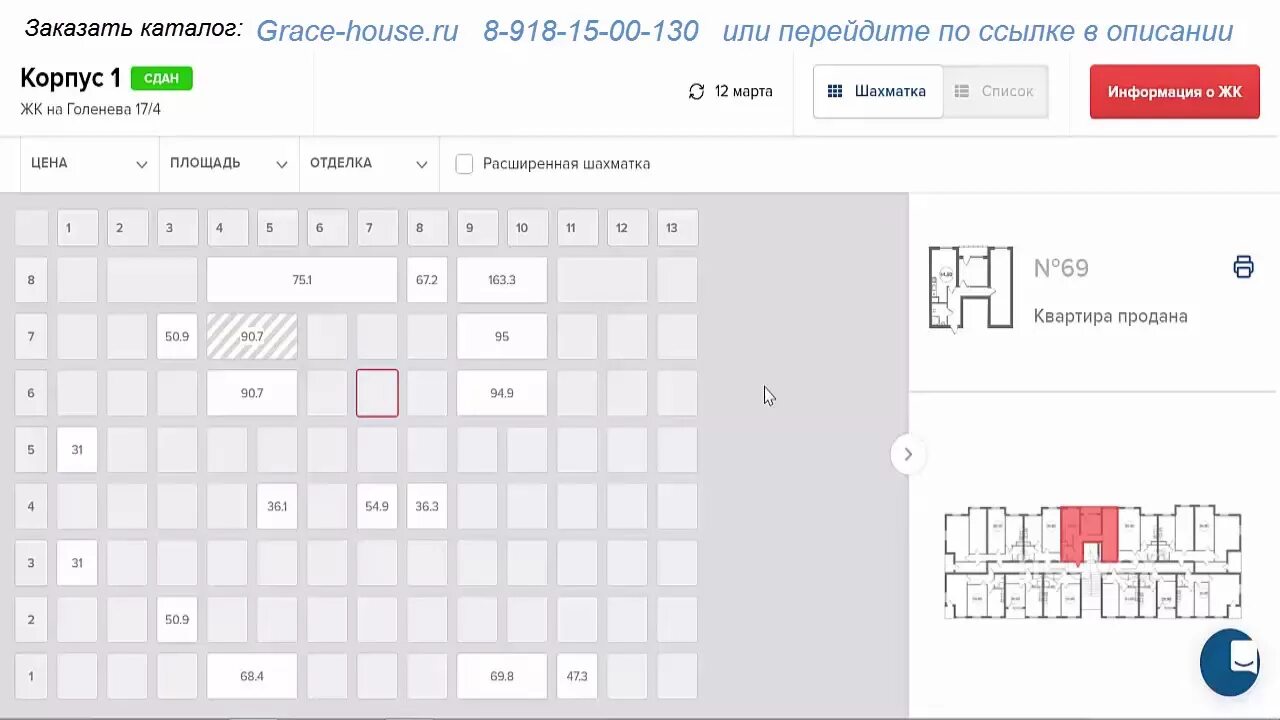Screen dimensions: 1280x720
Task: Click column header 1
Action: coord(77,228)
